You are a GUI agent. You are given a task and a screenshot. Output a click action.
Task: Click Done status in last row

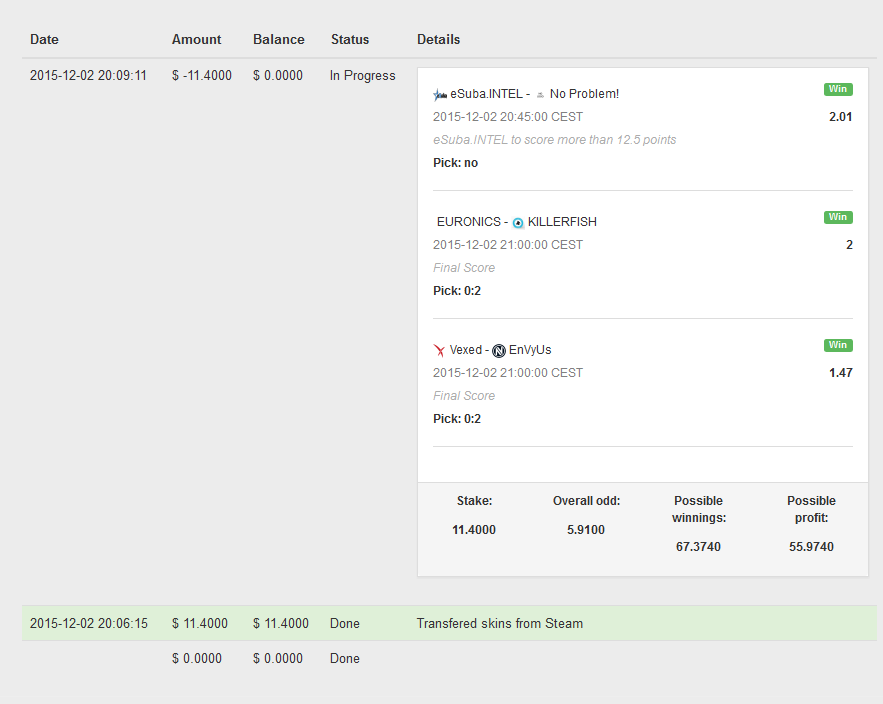(345, 658)
